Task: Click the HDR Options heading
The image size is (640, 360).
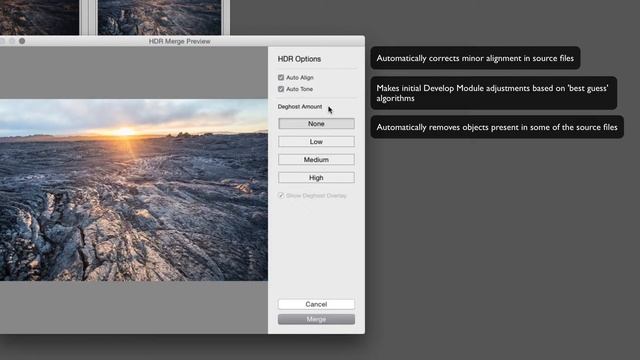Action: tap(299, 59)
